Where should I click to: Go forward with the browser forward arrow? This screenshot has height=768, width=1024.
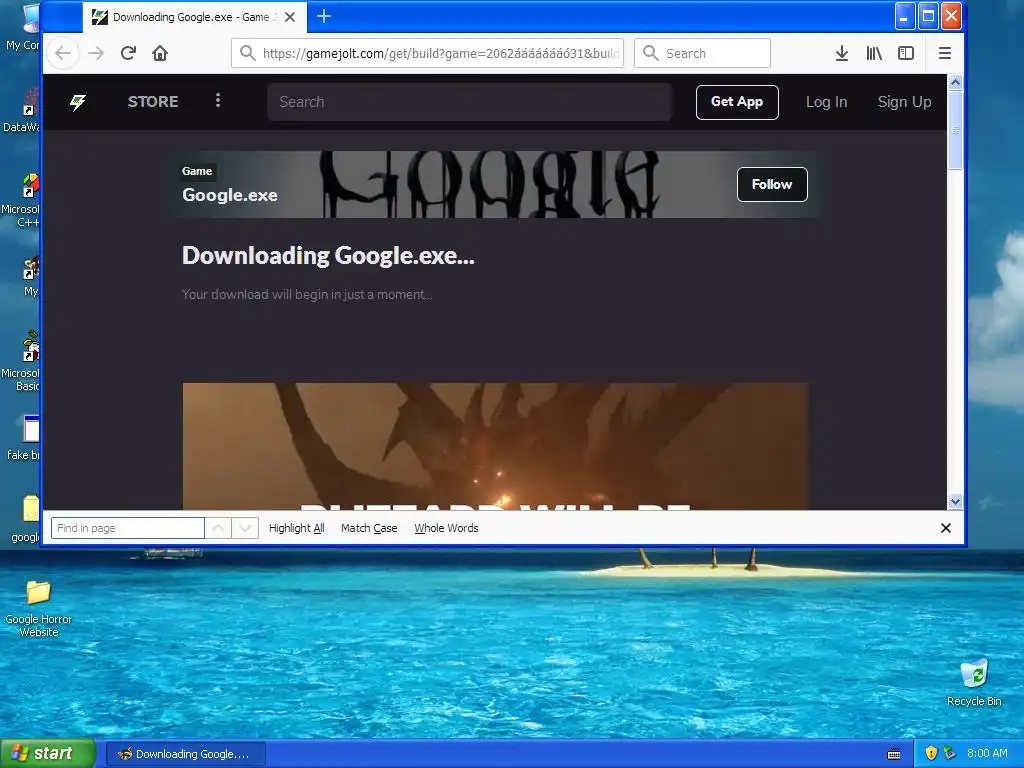pos(95,53)
